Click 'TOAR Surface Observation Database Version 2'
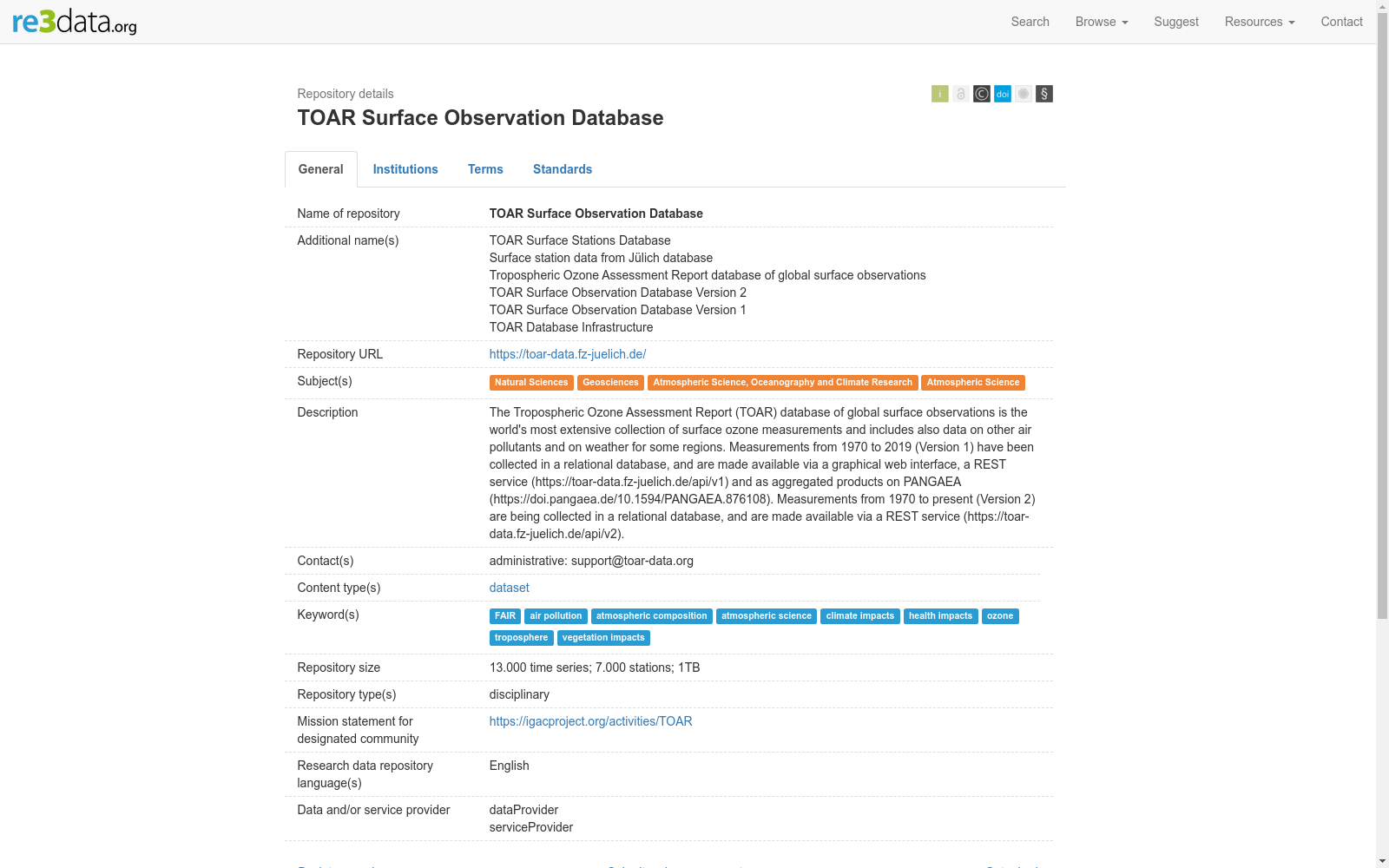The width and height of the screenshot is (1389, 868). tap(618, 293)
